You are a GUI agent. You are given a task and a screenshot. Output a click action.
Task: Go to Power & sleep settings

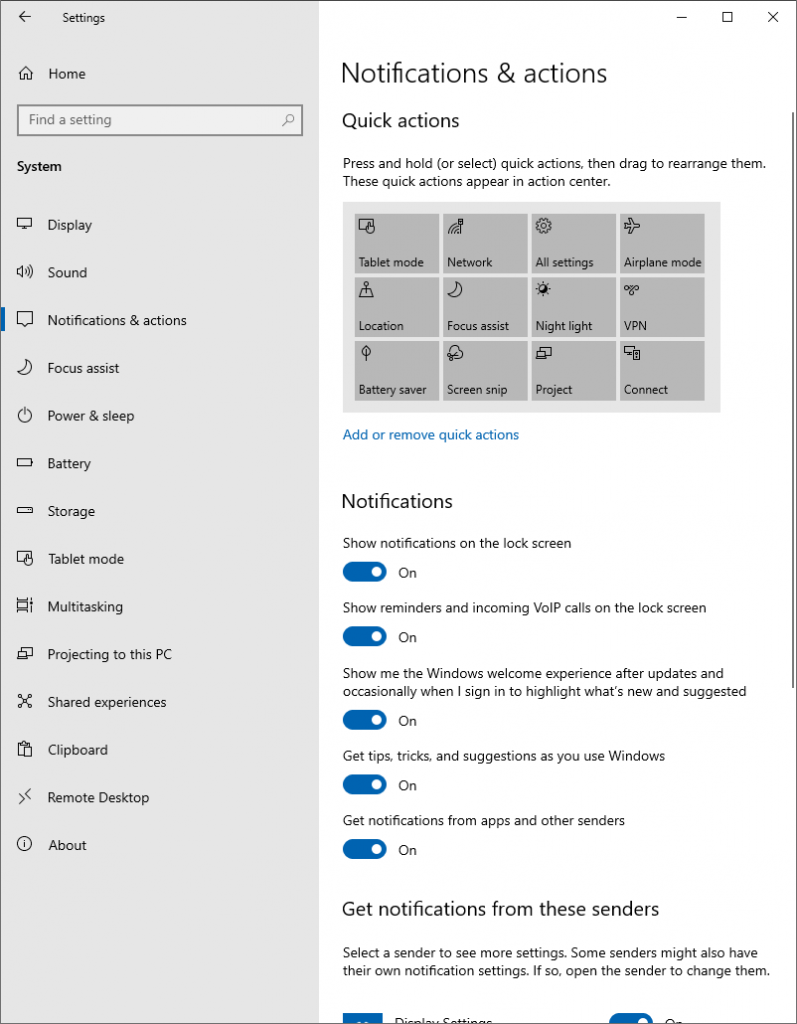click(159, 415)
